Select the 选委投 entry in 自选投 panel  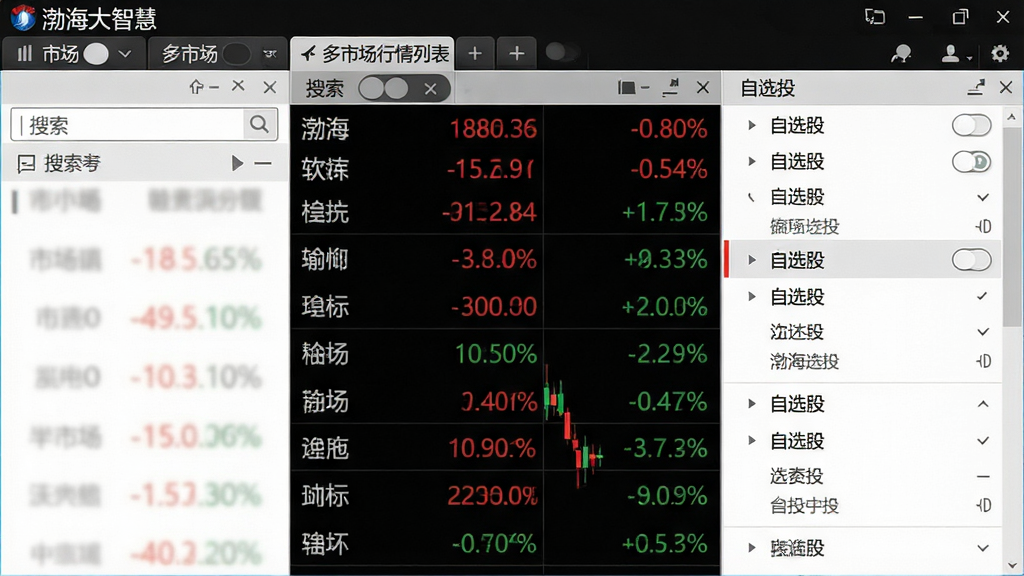click(x=862, y=477)
